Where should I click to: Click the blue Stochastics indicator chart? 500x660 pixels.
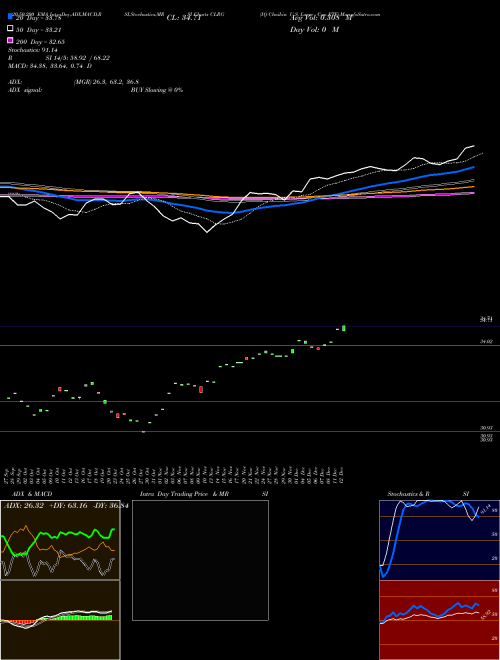(439, 540)
